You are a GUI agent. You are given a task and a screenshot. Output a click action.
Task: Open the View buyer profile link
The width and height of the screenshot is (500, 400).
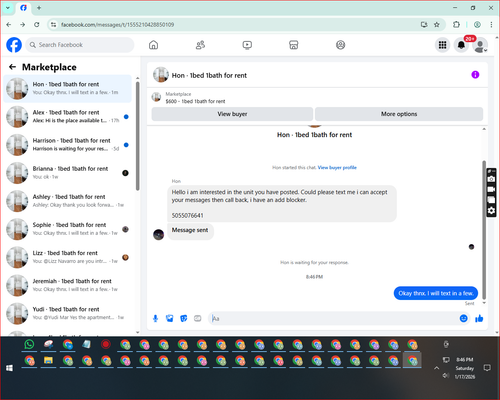pos(337,168)
